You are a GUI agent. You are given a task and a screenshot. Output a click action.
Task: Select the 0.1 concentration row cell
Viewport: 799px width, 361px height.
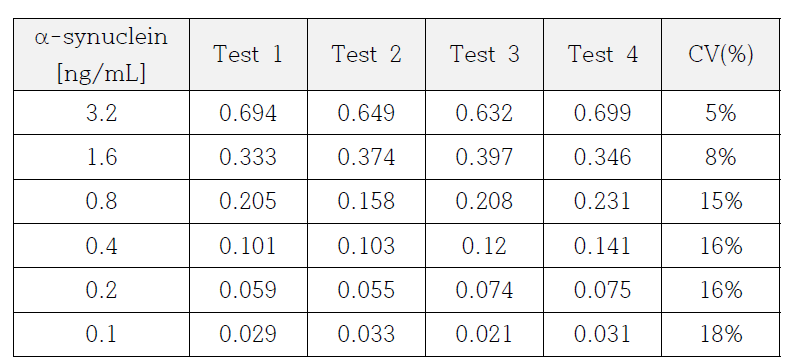(x=101, y=334)
